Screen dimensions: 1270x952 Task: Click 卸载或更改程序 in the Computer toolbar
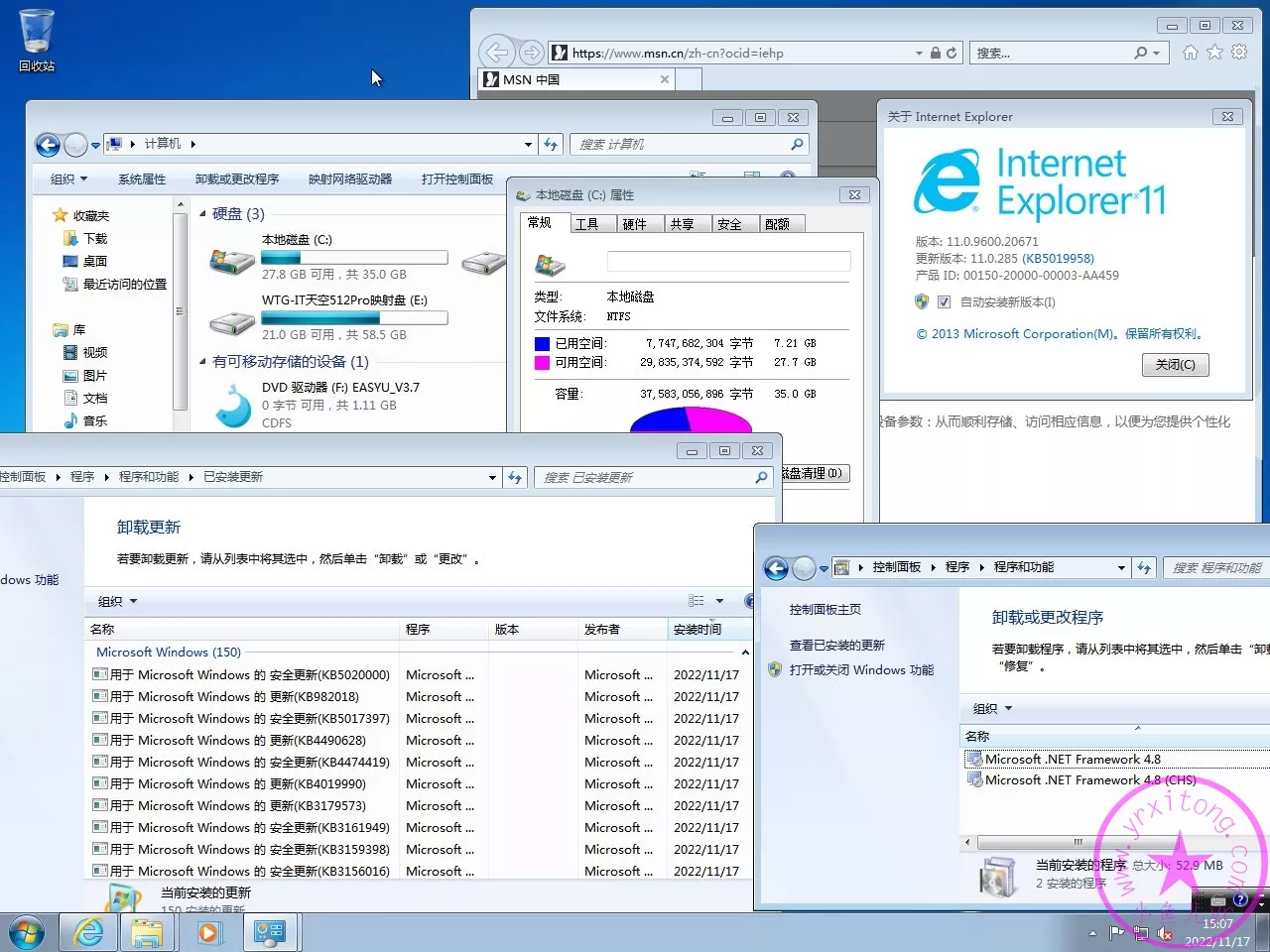(237, 179)
